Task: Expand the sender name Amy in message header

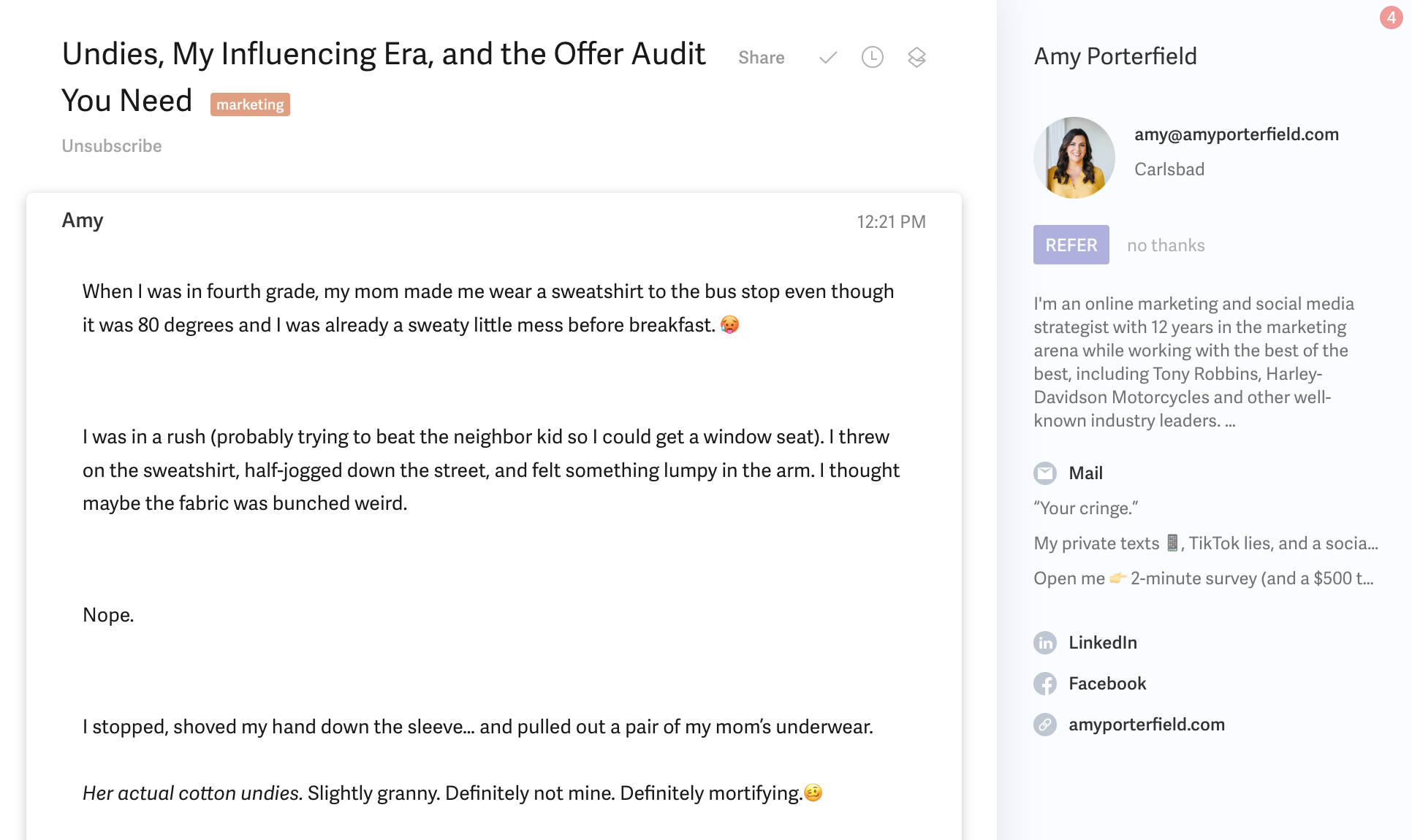Action: (83, 221)
